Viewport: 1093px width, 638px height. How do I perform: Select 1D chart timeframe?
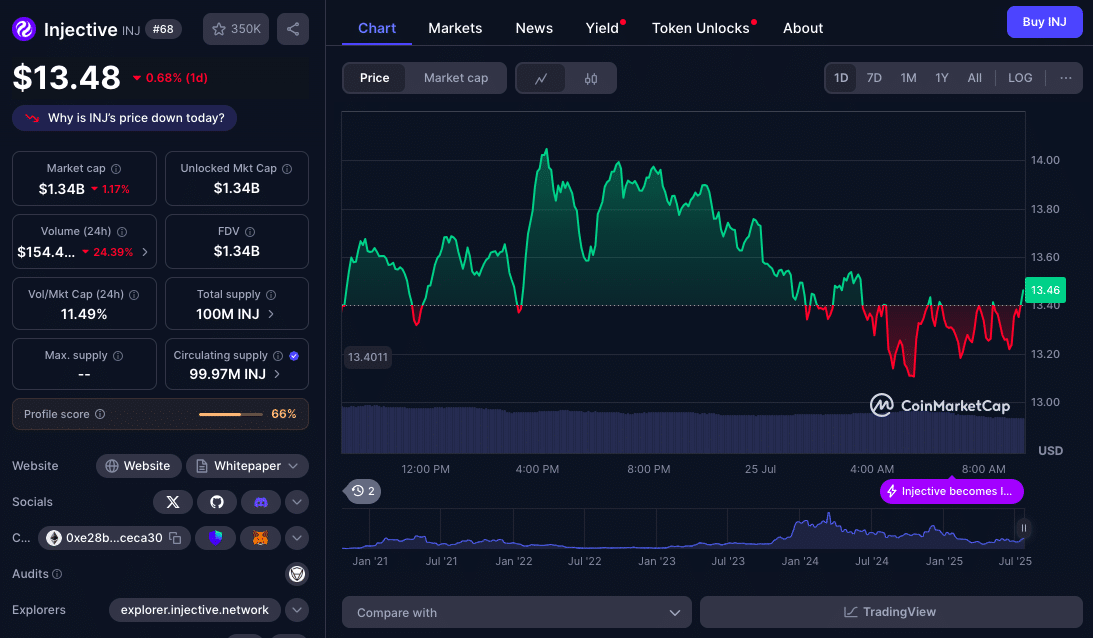point(841,78)
